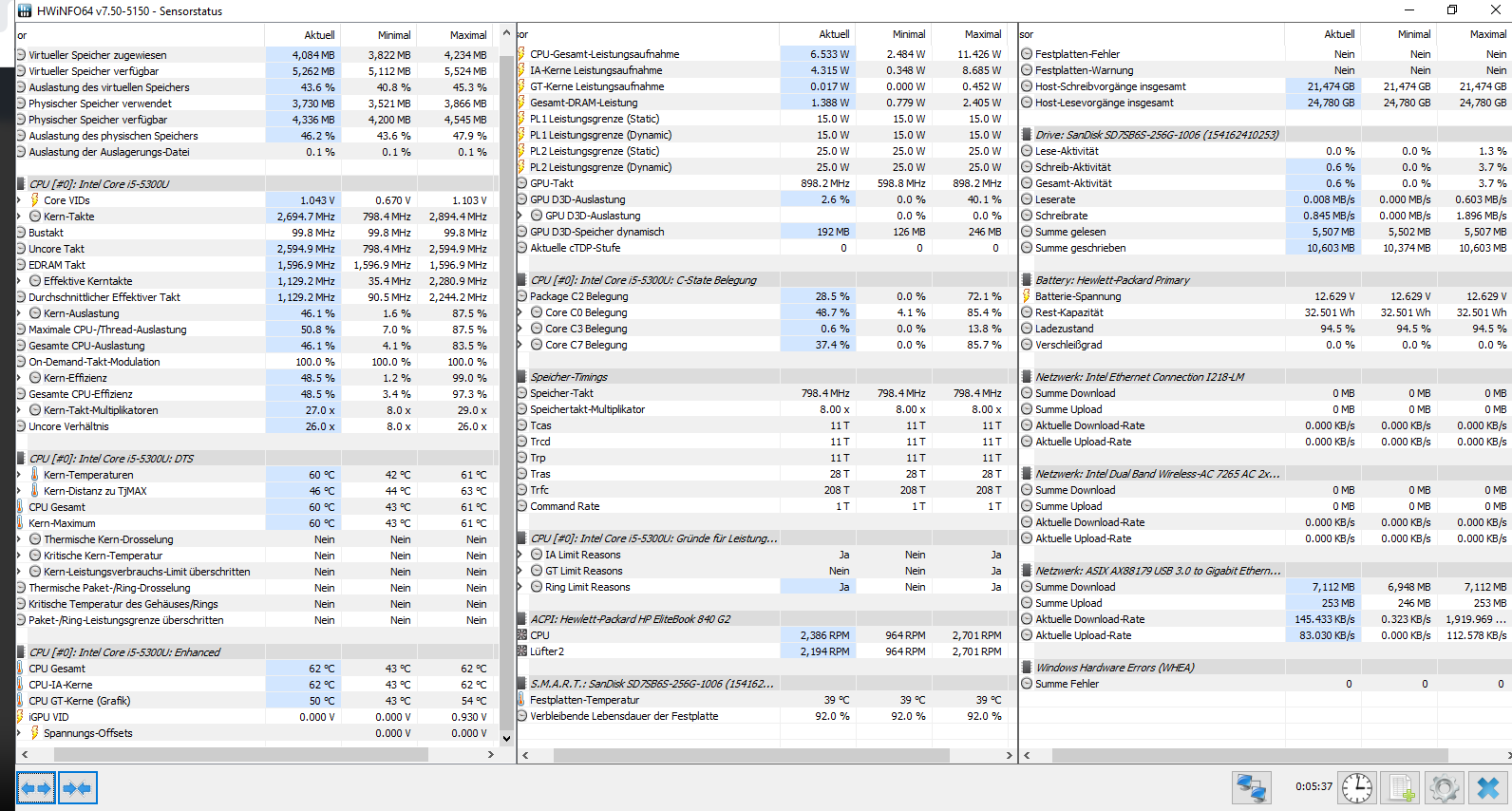This screenshot has width=1512, height=811.
Task: Click the icon beside Windows Hardware Errors (WHEA)
Action: pyautogui.click(x=1027, y=668)
